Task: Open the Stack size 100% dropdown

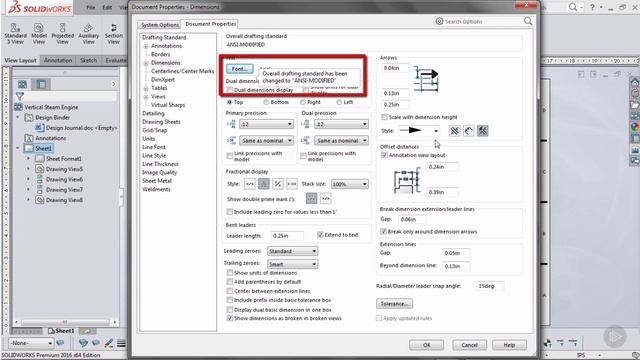Action: pos(350,184)
